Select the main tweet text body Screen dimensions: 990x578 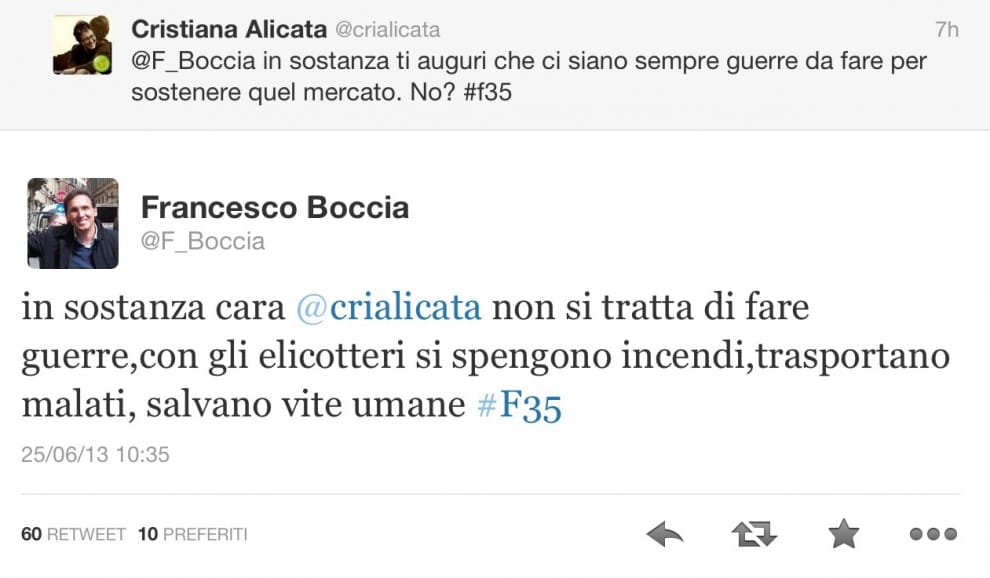tap(486, 357)
